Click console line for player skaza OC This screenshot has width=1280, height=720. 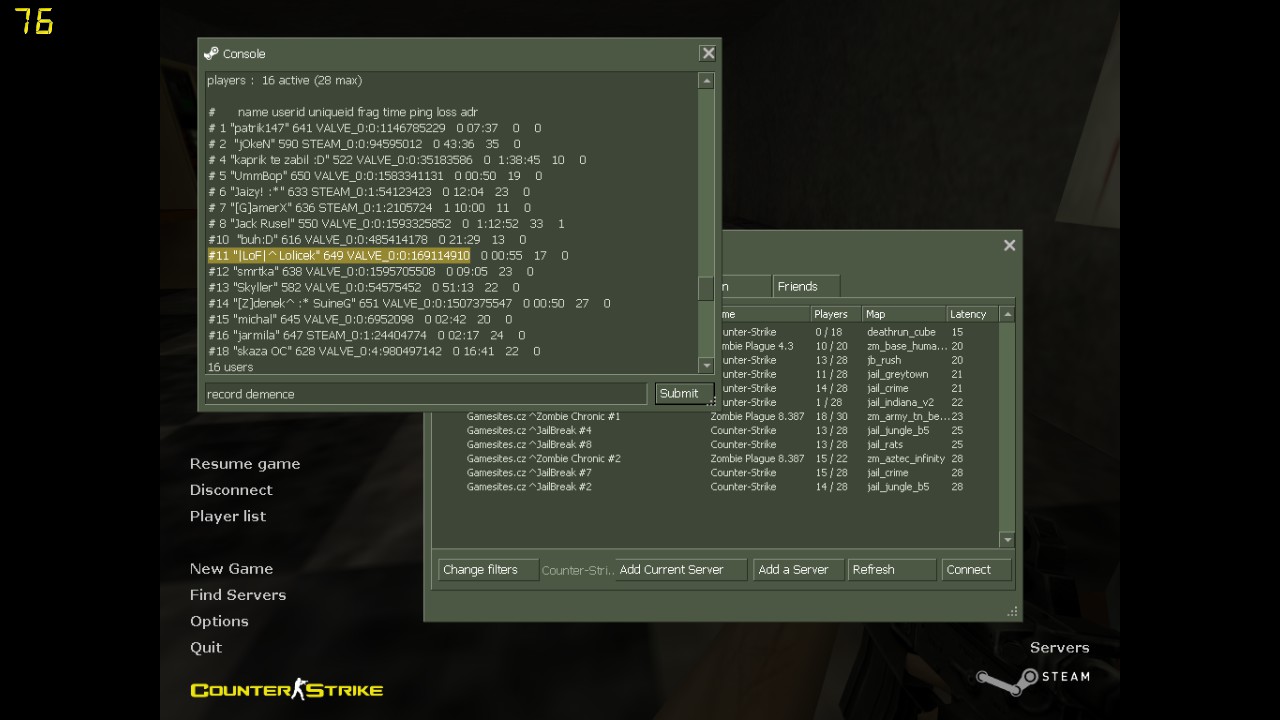[x=374, y=351]
